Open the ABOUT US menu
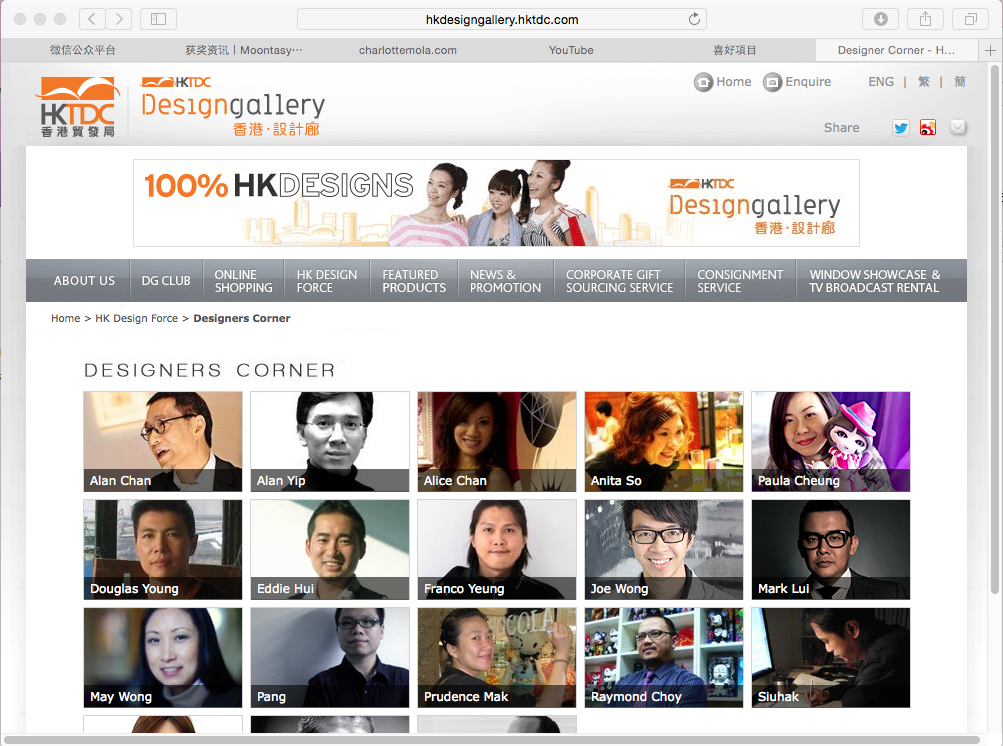This screenshot has height=746, width=1003. 78,280
